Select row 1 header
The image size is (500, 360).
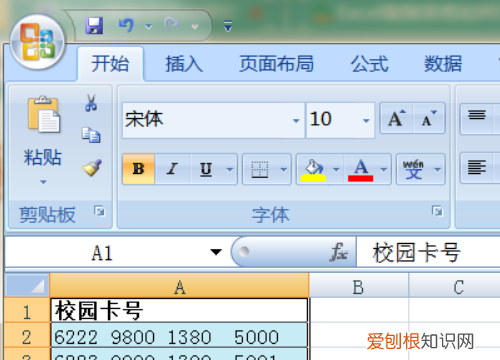coord(27,311)
